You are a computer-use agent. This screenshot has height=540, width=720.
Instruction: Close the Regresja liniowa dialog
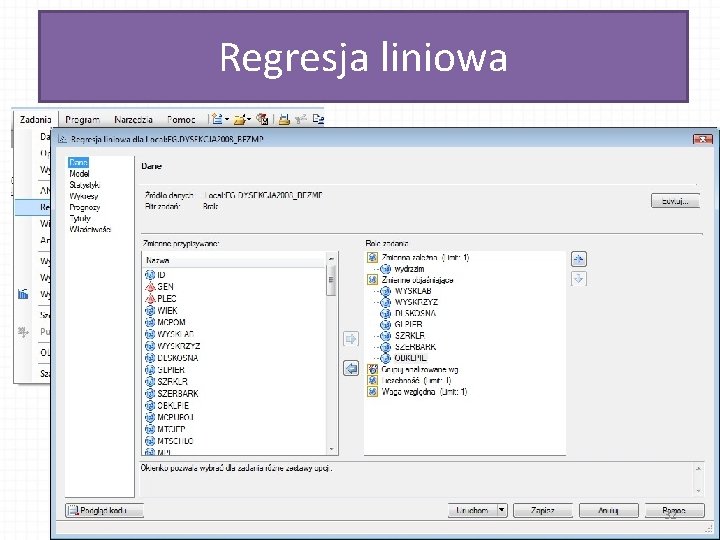click(703, 139)
